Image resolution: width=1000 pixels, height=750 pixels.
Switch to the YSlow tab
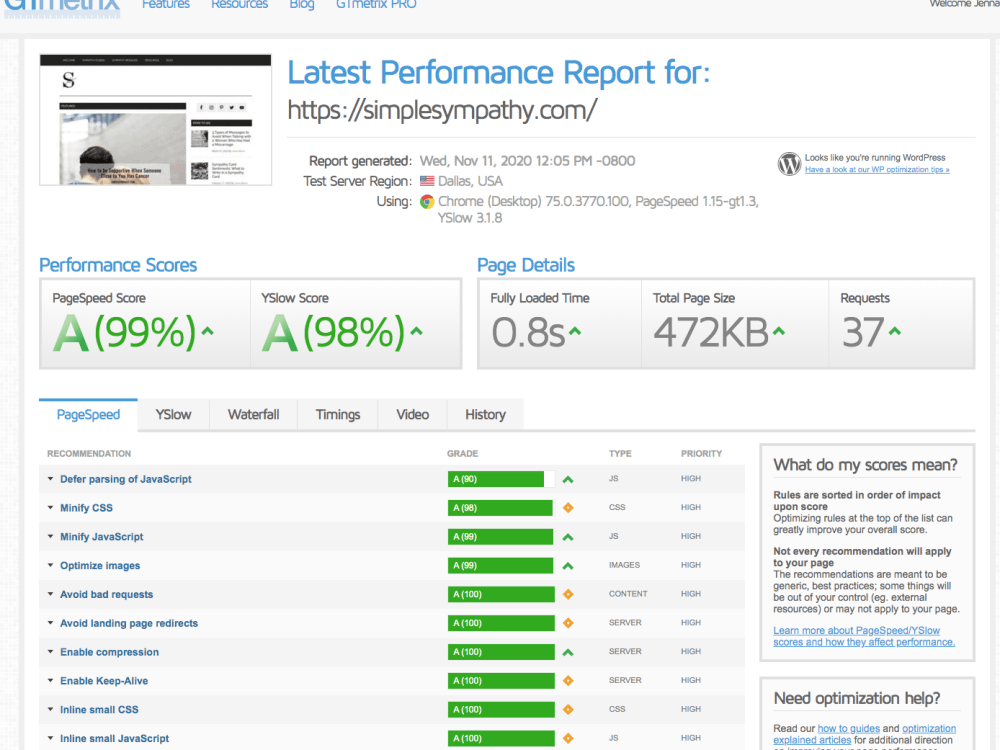coord(173,415)
